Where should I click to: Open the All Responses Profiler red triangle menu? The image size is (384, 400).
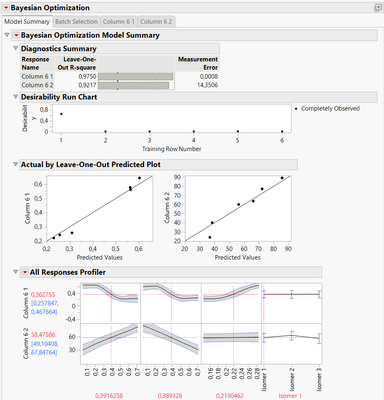[x=25, y=272]
